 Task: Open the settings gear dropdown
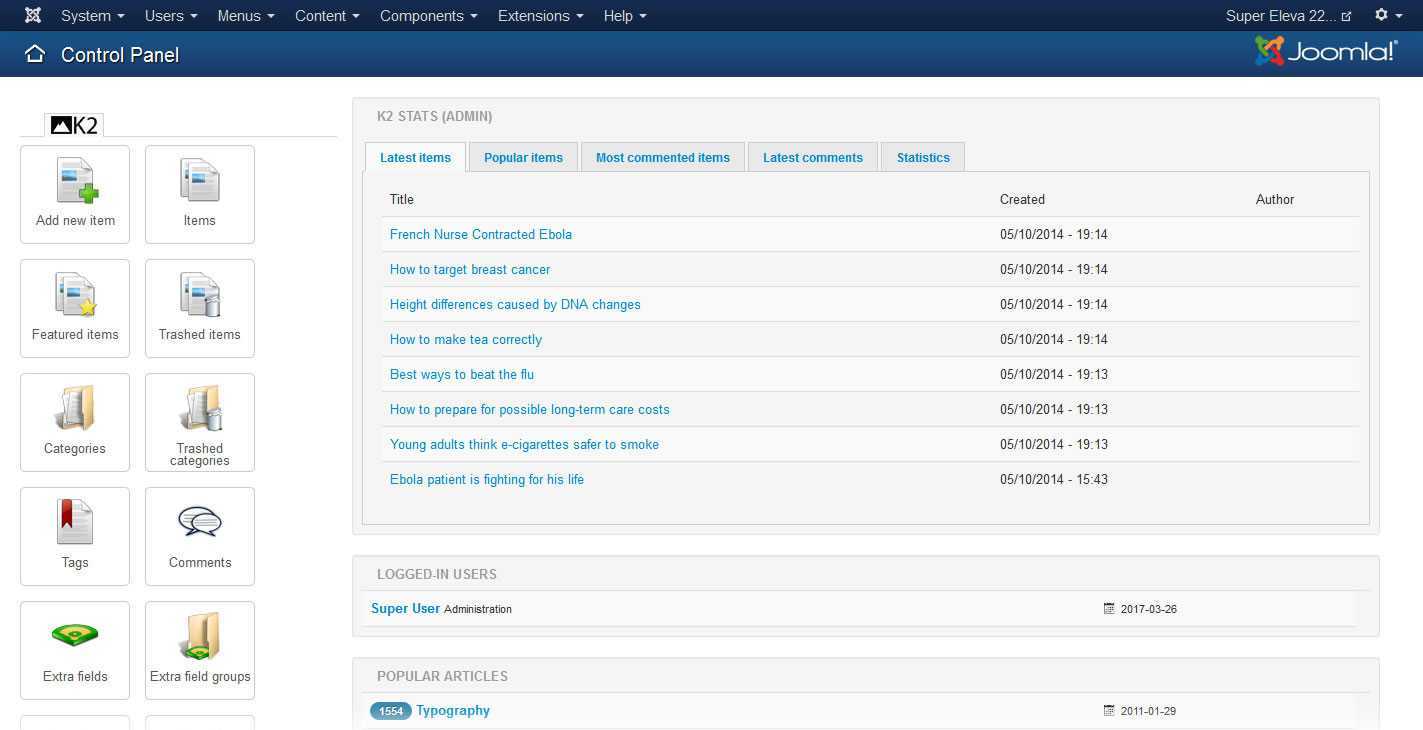tap(1387, 16)
